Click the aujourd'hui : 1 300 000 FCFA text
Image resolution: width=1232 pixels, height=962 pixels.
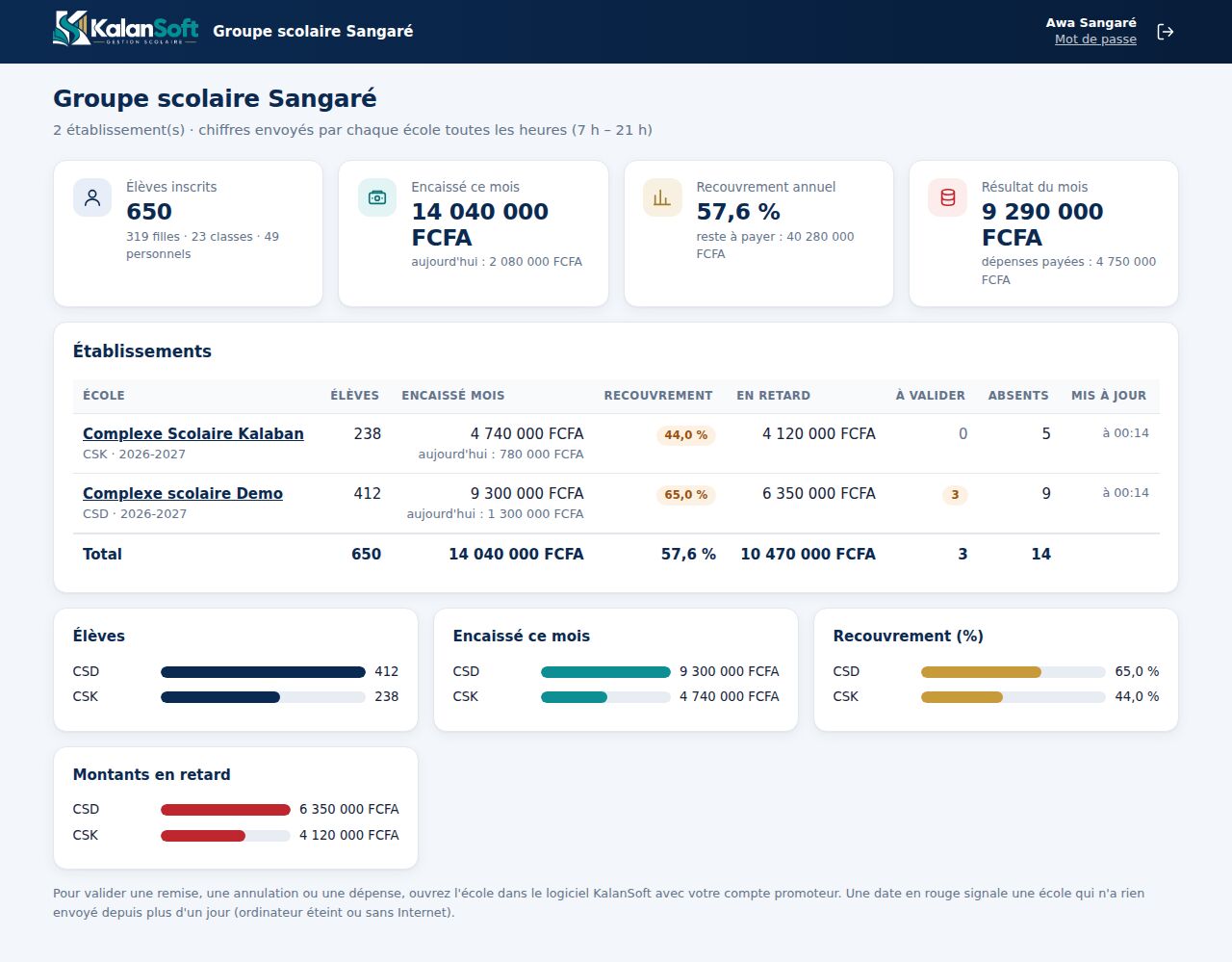pyautogui.click(x=495, y=514)
